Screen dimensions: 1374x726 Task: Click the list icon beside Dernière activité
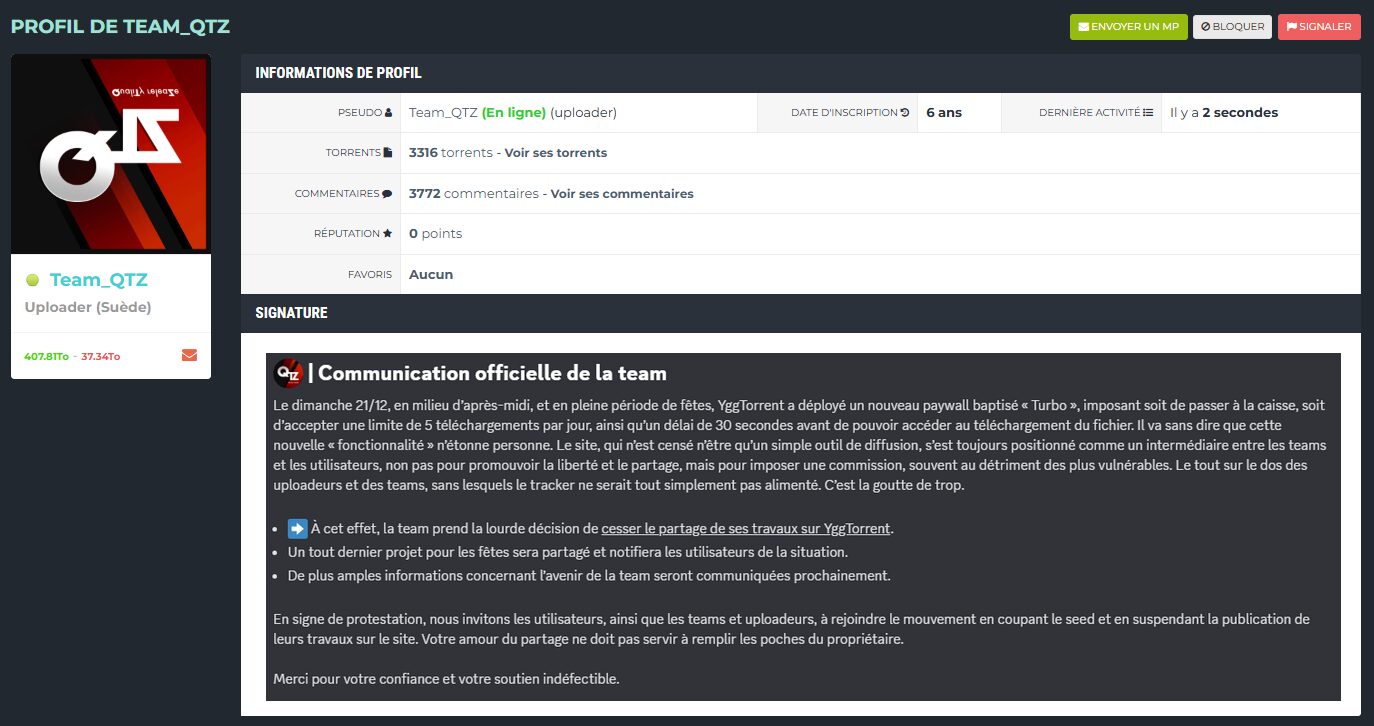click(1148, 113)
